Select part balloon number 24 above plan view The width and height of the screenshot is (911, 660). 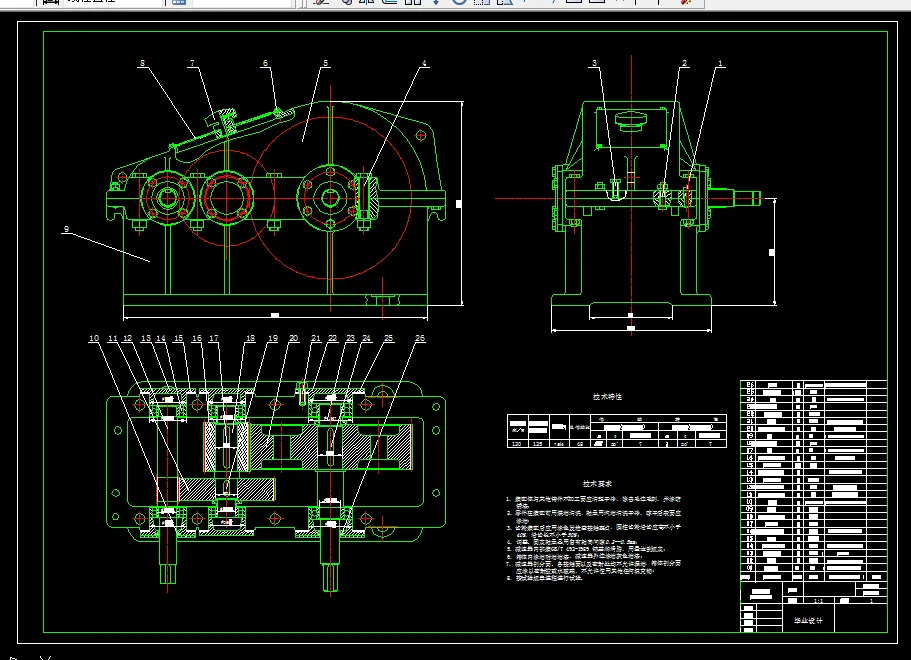(x=366, y=338)
